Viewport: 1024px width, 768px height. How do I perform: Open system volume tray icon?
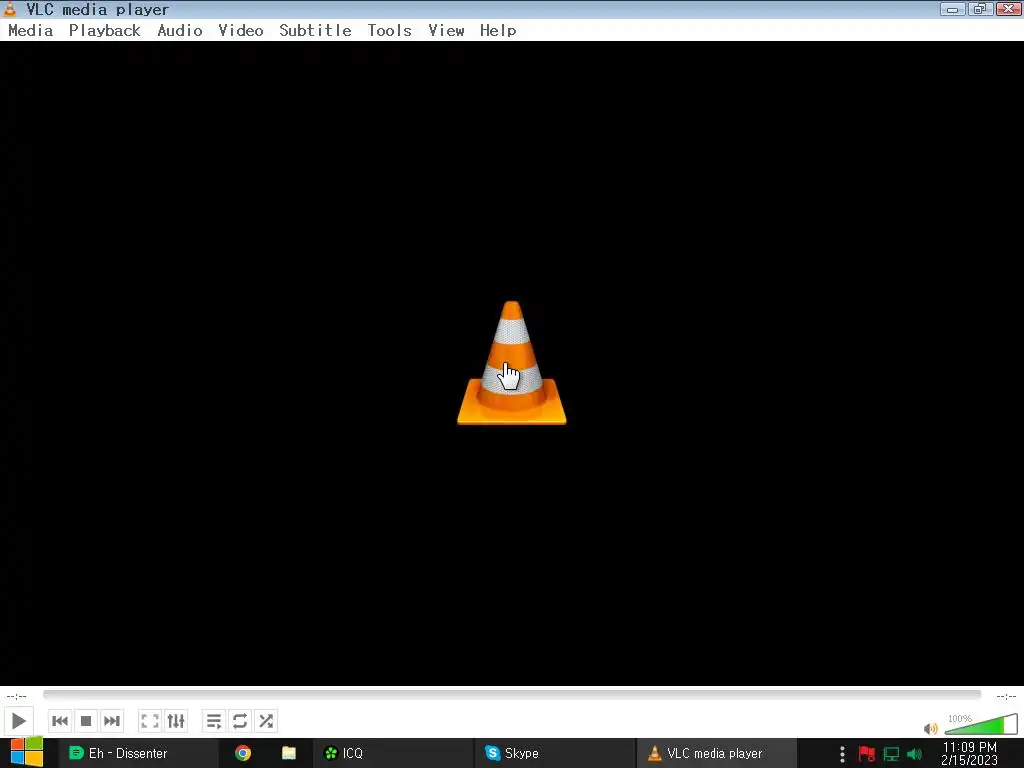coord(914,754)
